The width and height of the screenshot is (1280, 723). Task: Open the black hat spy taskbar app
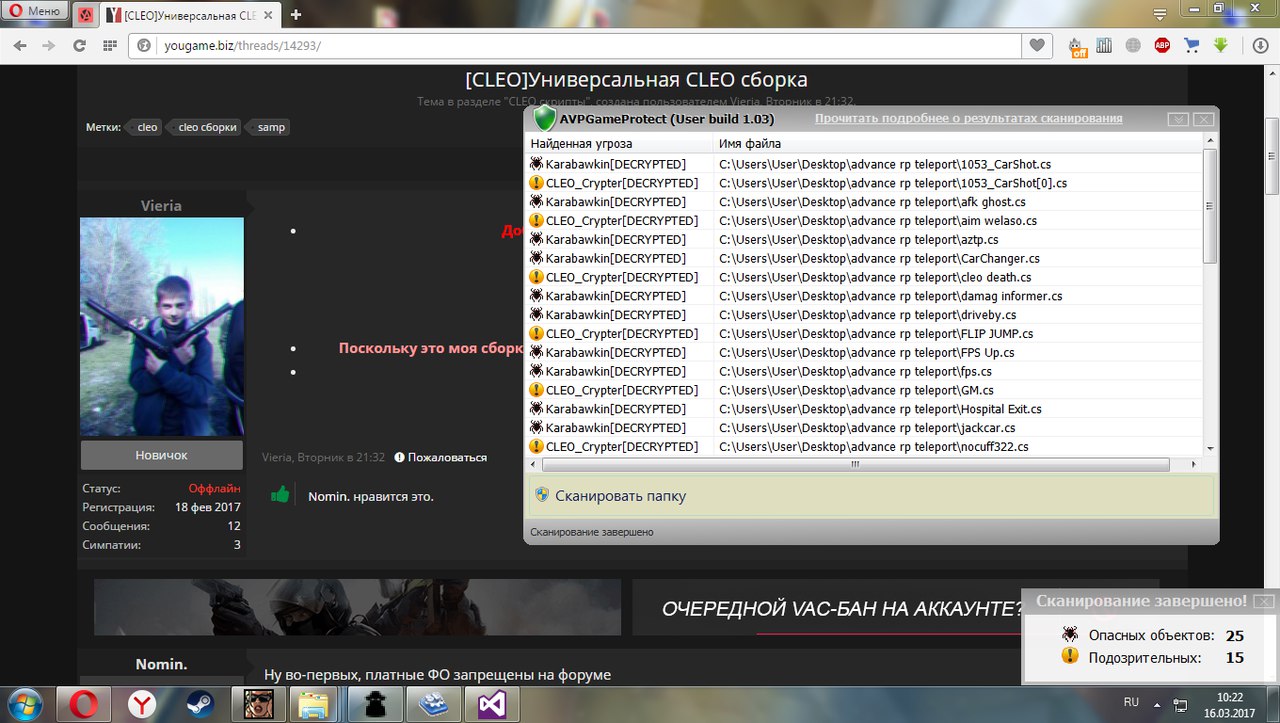[x=374, y=704]
